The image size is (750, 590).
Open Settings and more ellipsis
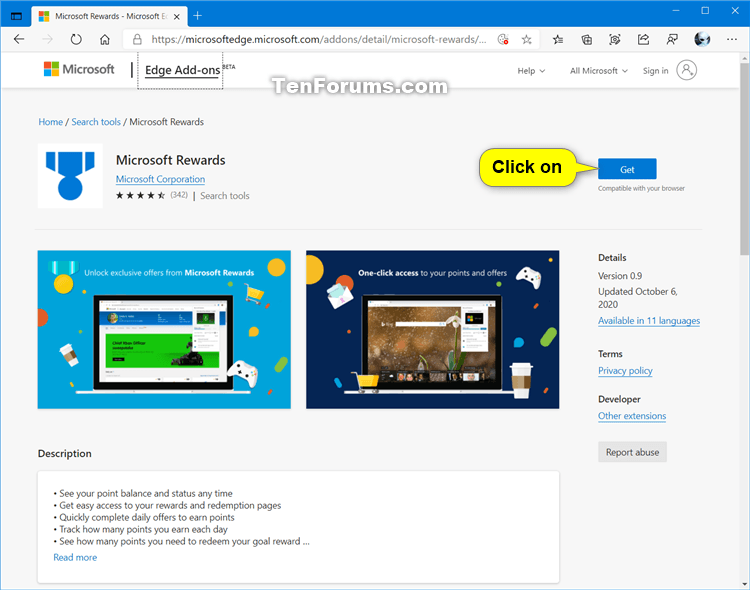coord(732,39)
